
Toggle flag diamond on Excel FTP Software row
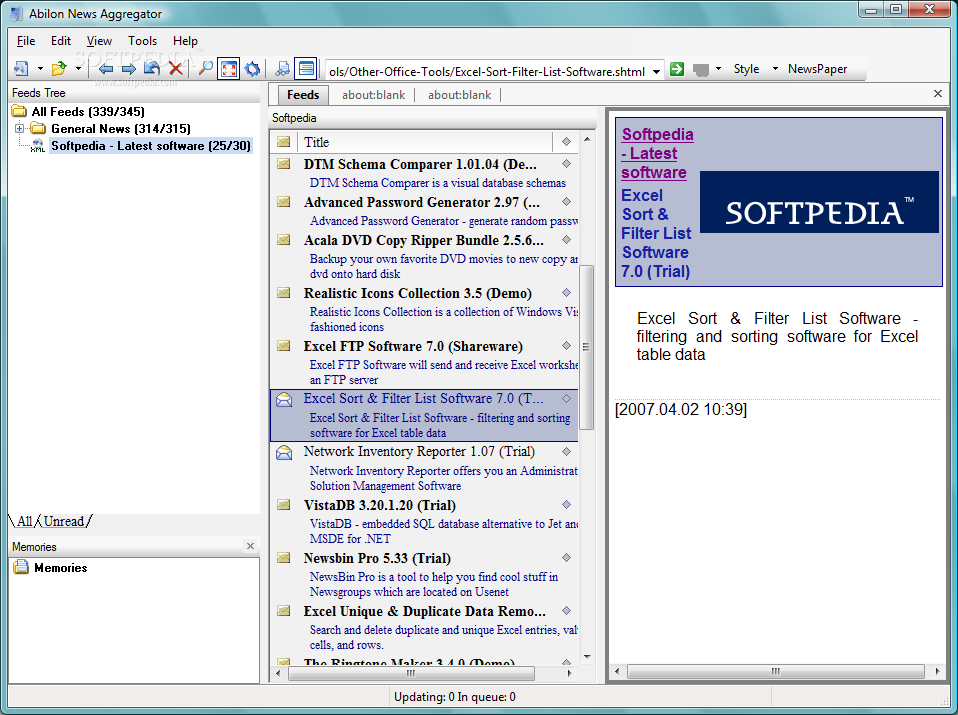[566, 345]
